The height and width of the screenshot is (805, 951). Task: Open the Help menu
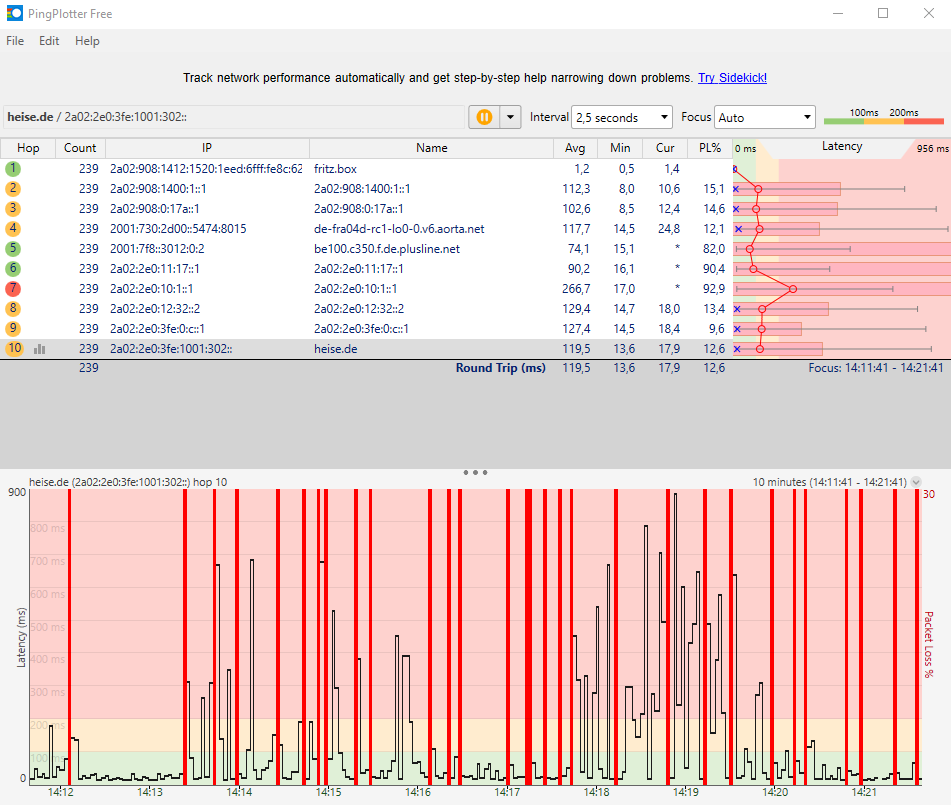87,41
